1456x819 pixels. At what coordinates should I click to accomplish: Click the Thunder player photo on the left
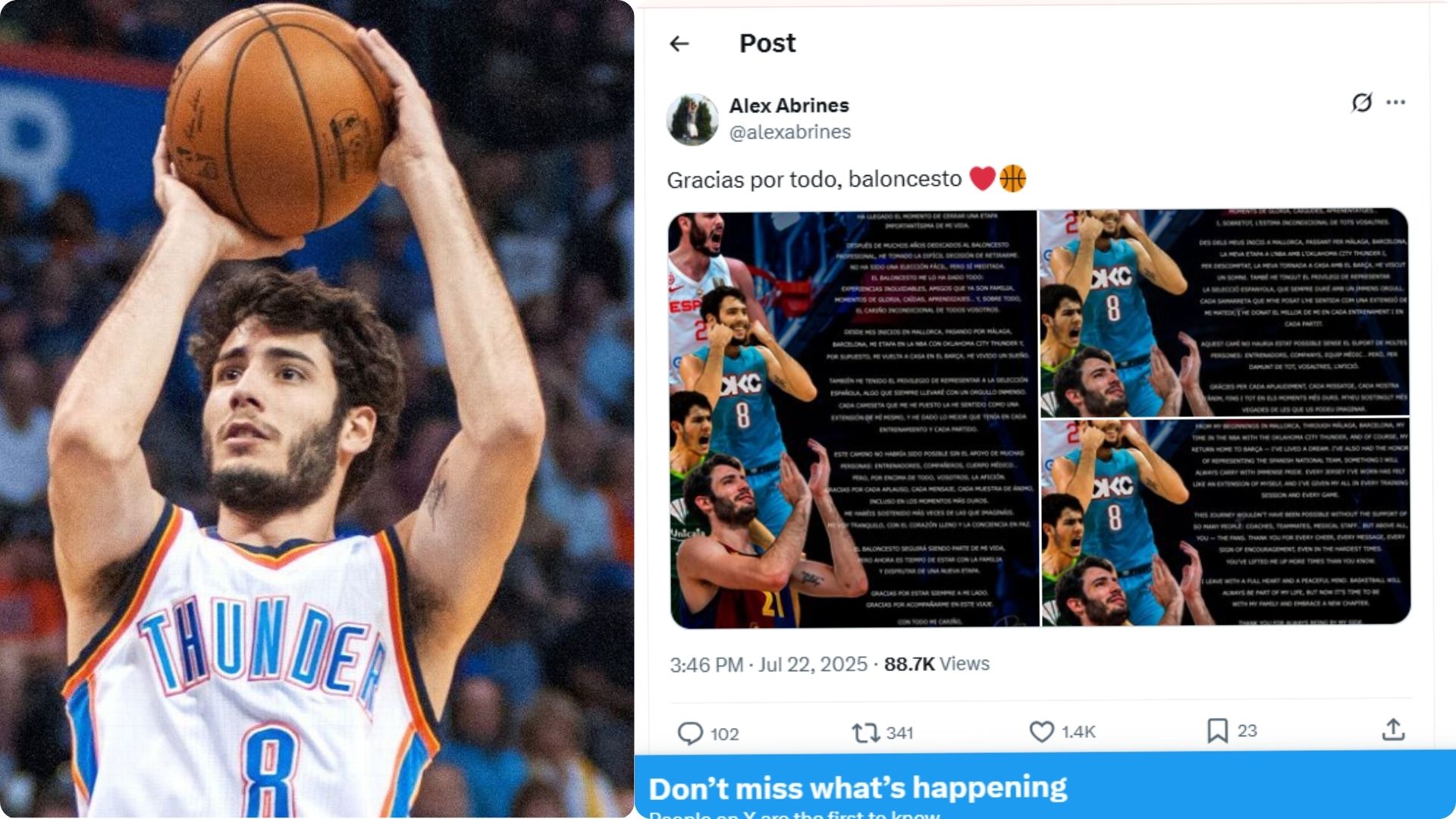tap(317, 409)
